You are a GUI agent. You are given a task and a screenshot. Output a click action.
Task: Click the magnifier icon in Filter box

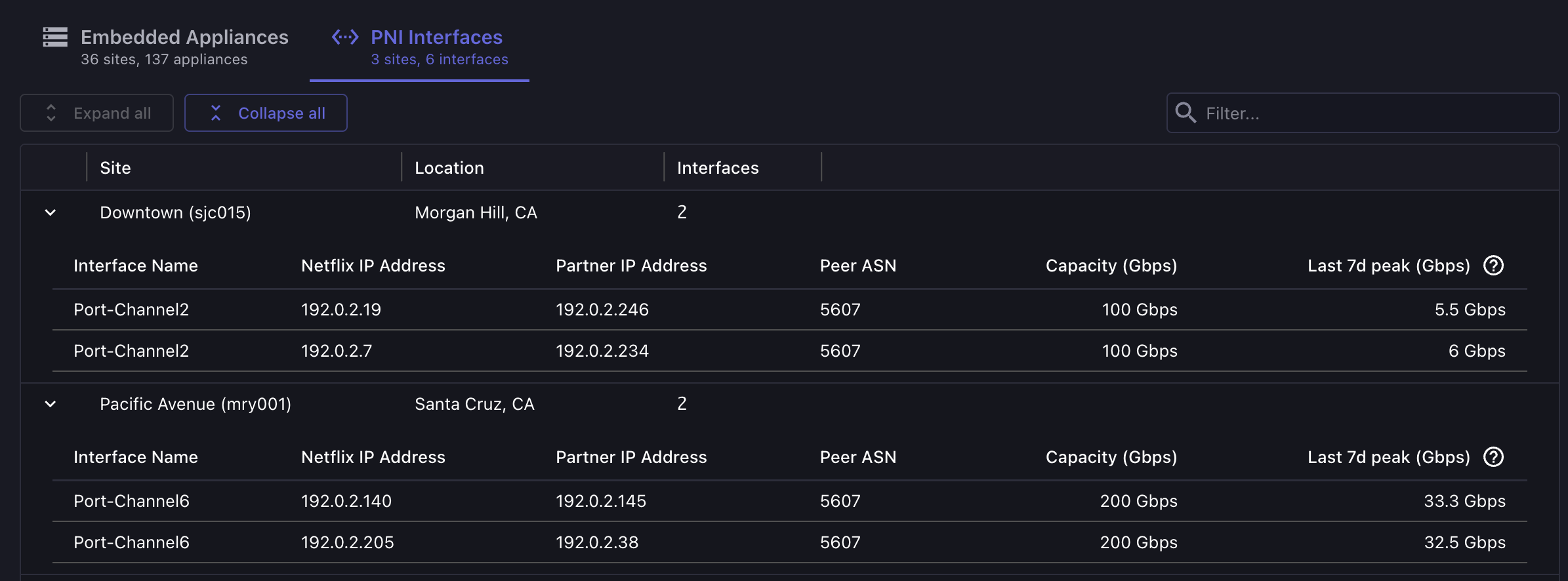click(1186, 113)
